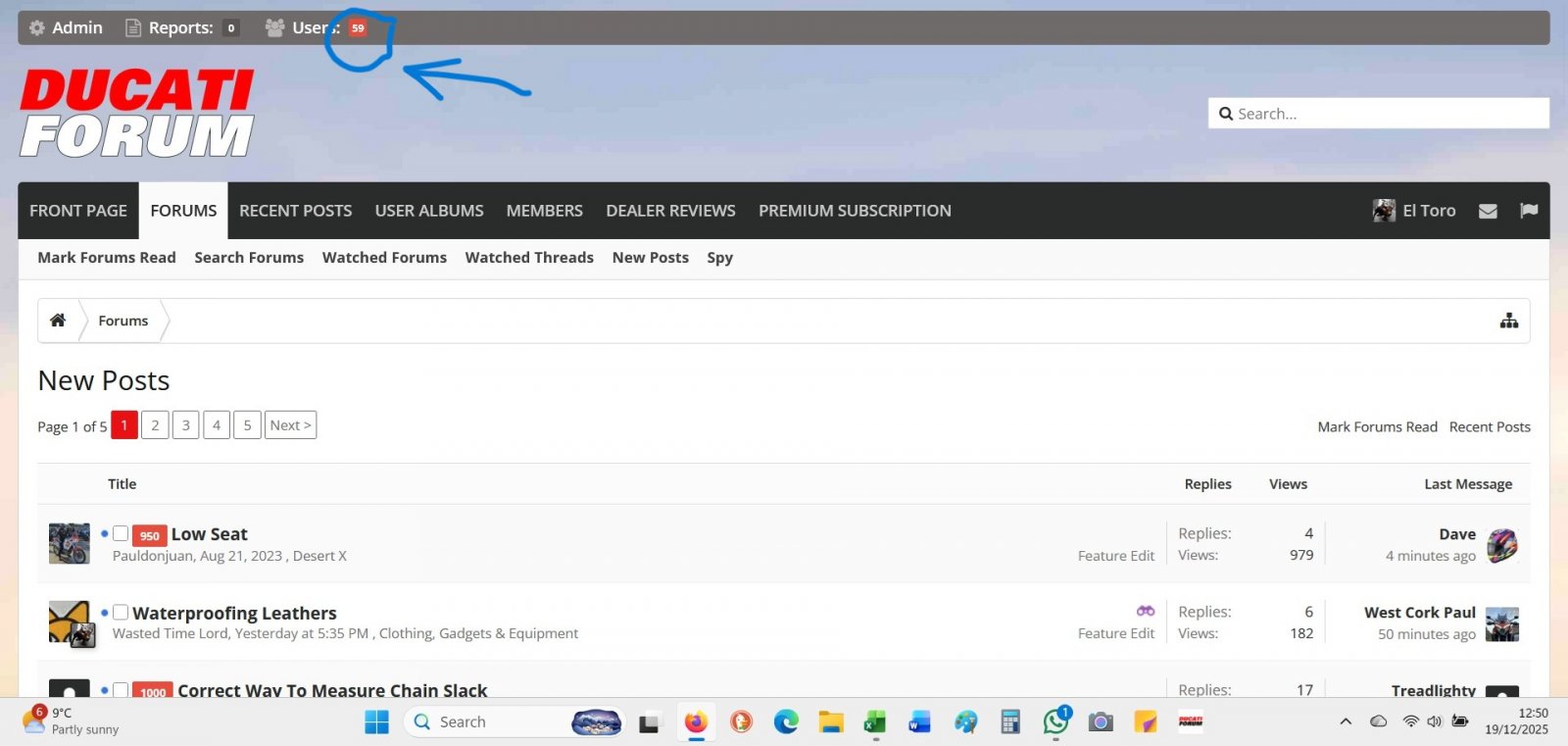Open the Admin gear icon
1568x746 pixels.
coord(37,27)
